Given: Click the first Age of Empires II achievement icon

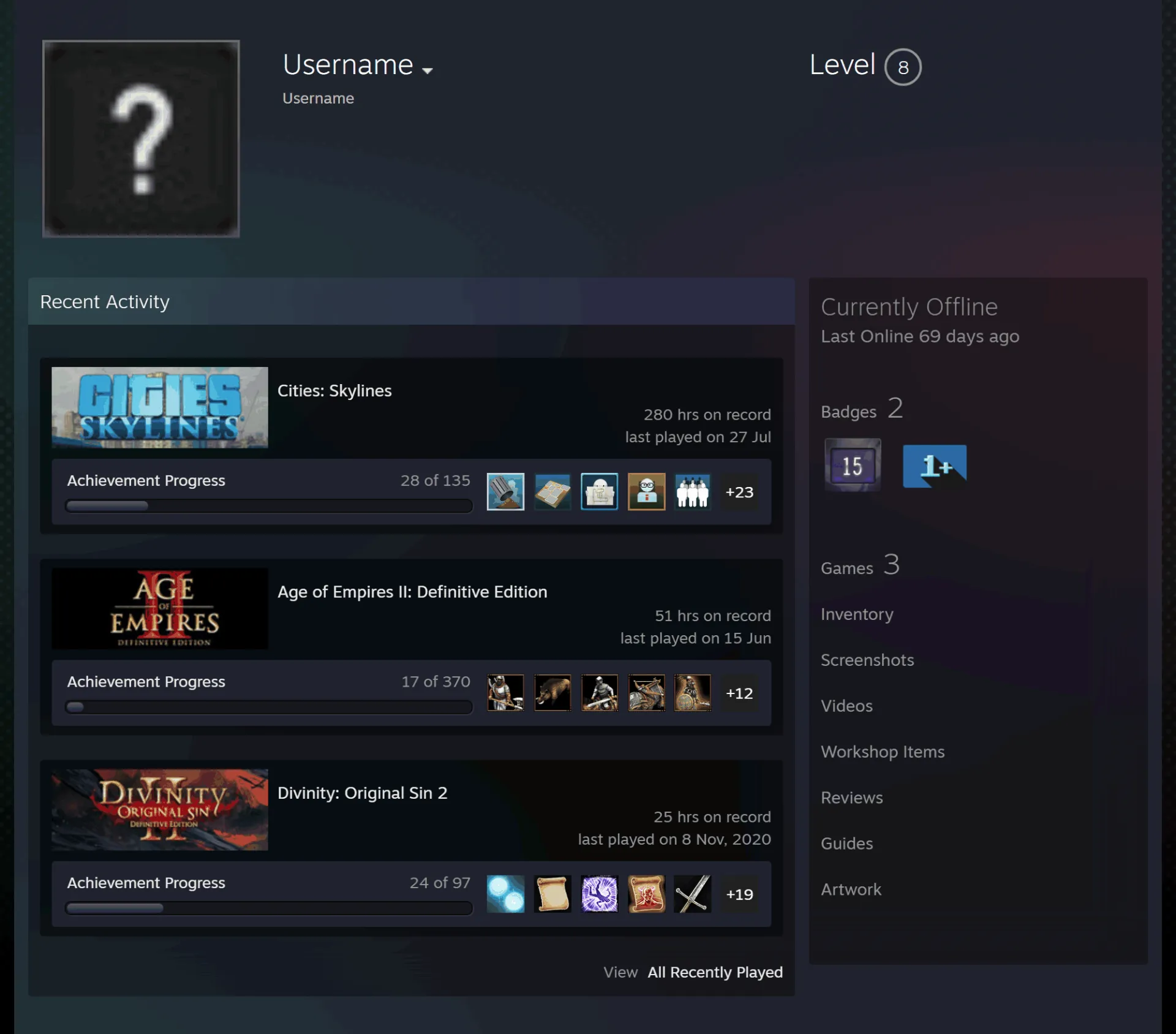Looking at the screenshot, I should (505, 693).
